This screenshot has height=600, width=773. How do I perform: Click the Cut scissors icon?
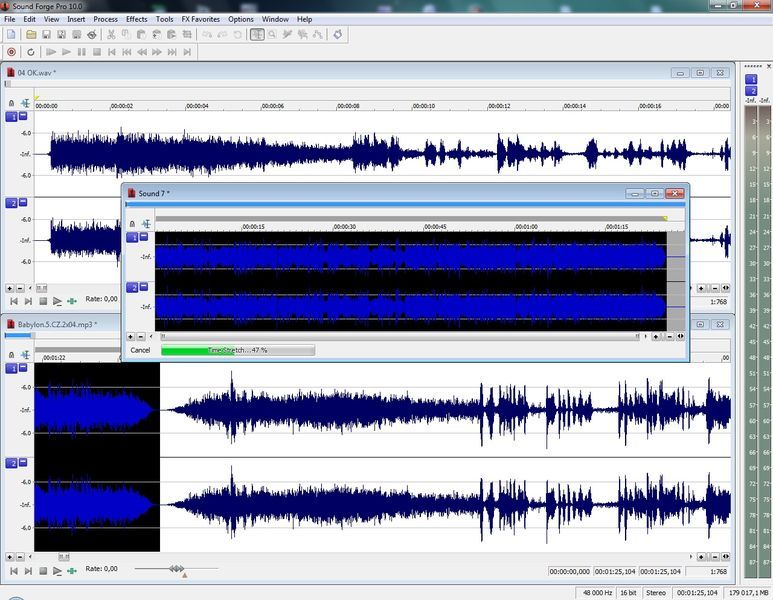pos(111,35)
